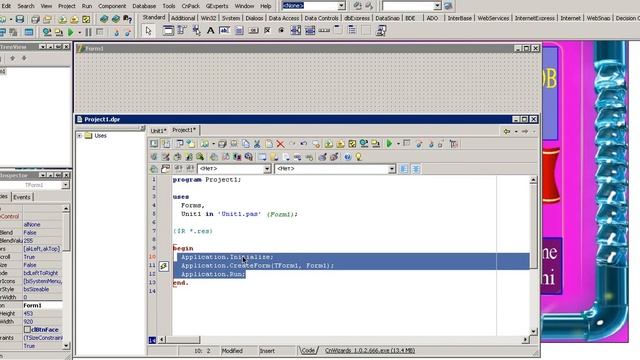Click the width value 920 in Object Inspector
640x360 pixels.
point(42,322)
